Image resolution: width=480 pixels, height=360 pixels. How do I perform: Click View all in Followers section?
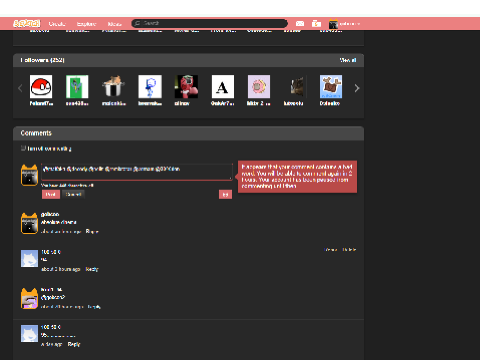(x=348, y=60)
